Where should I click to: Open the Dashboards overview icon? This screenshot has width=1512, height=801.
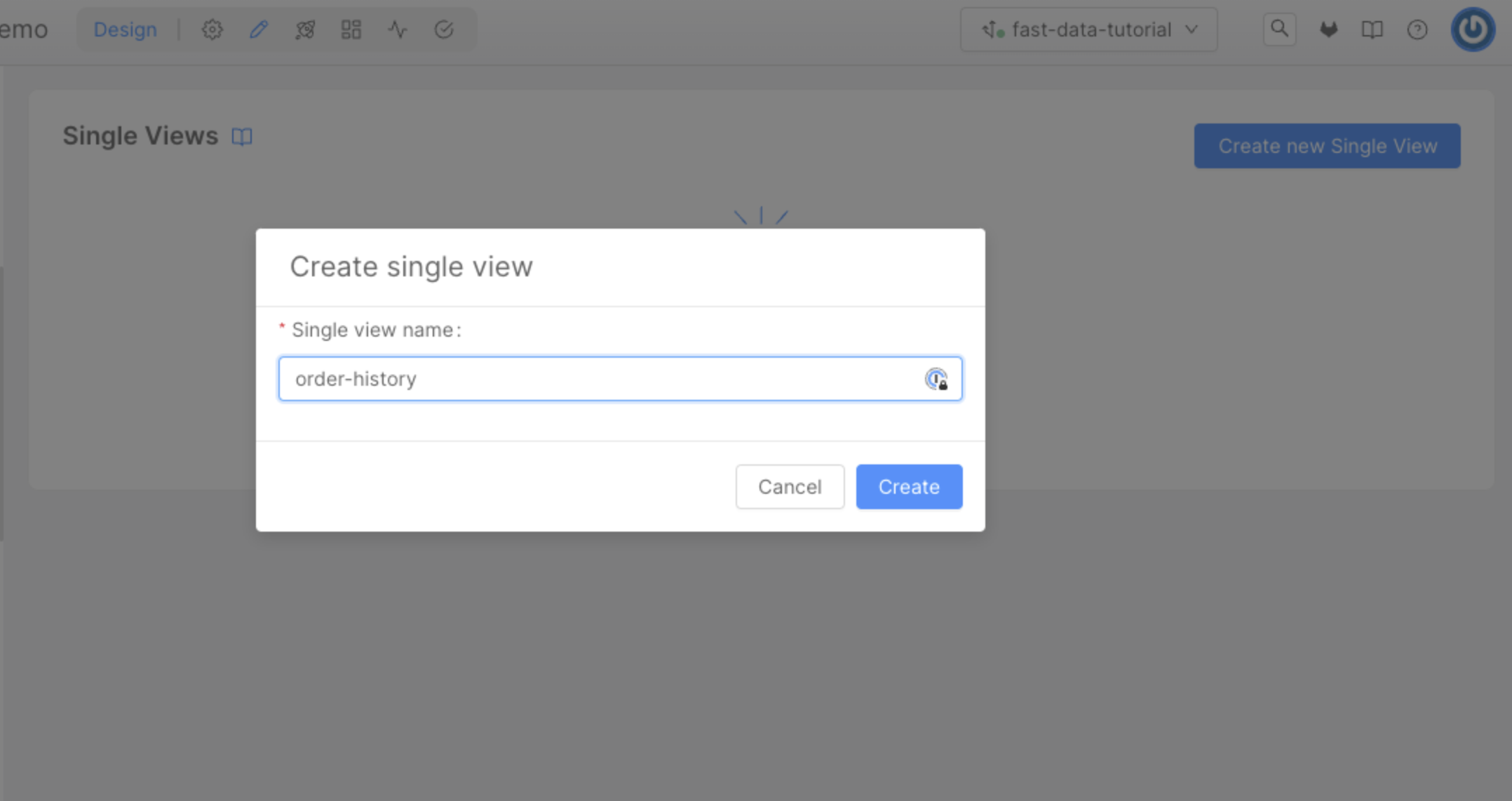pyautogui.click(x=351, y=29)
